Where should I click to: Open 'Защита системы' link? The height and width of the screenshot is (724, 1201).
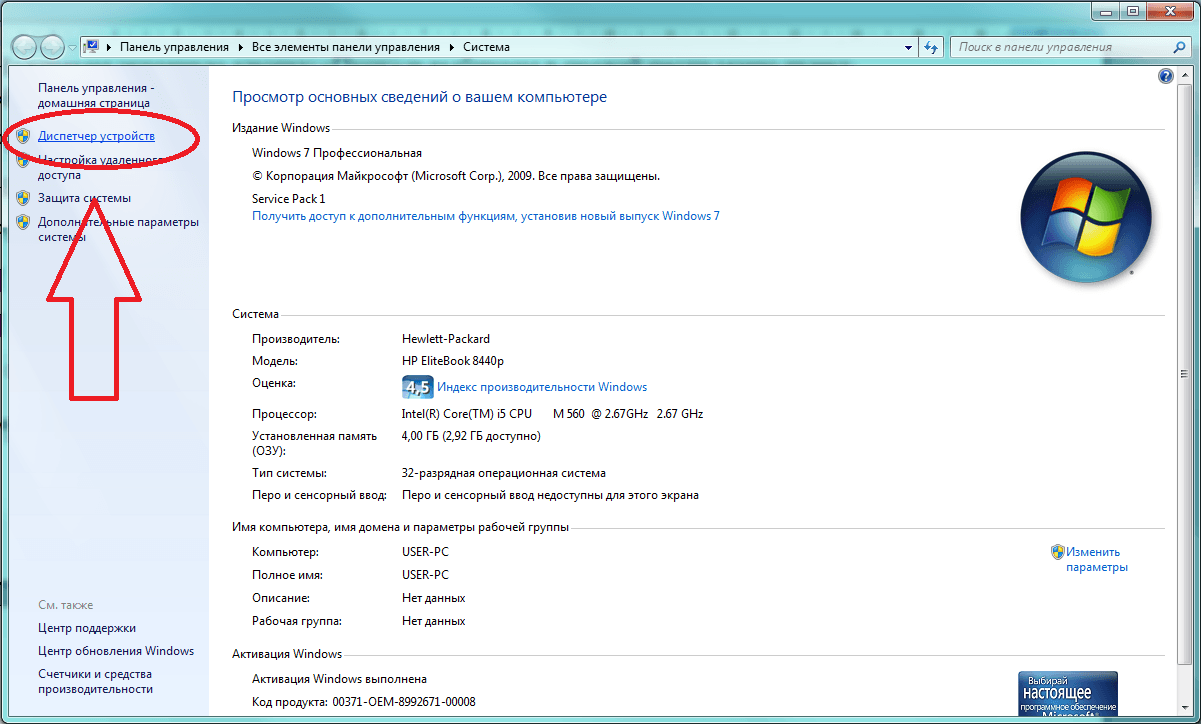tap(84, 198)
